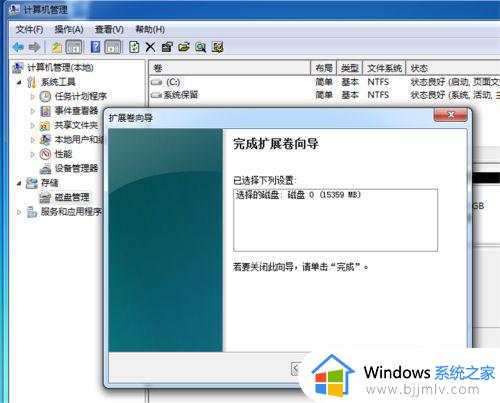Click the Up one level folder icon
The width and height of the screenshot is (500, 403).
[x=56, y=47]
